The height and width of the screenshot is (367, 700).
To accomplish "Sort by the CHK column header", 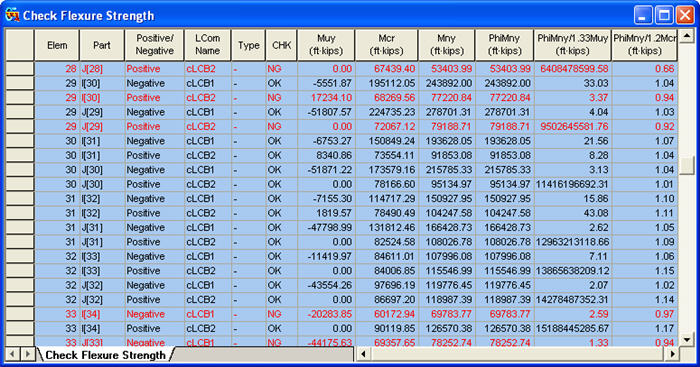I will (281, 45).
